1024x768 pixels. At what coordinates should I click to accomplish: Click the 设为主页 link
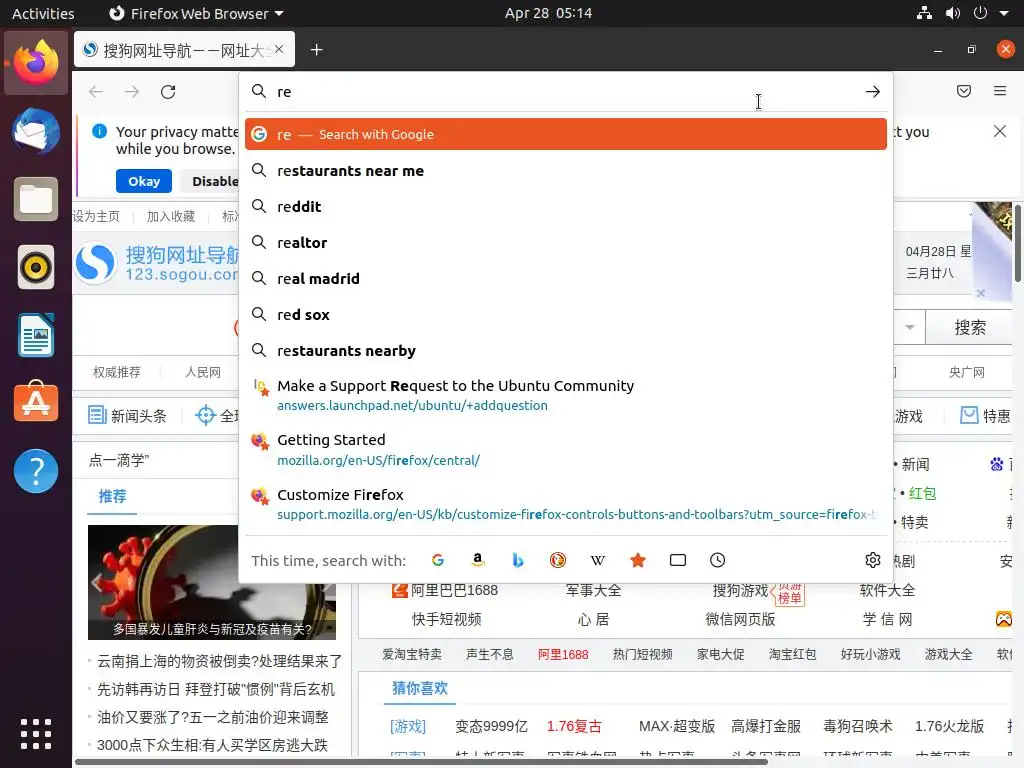pyautogui.click(x=96, y=216)
